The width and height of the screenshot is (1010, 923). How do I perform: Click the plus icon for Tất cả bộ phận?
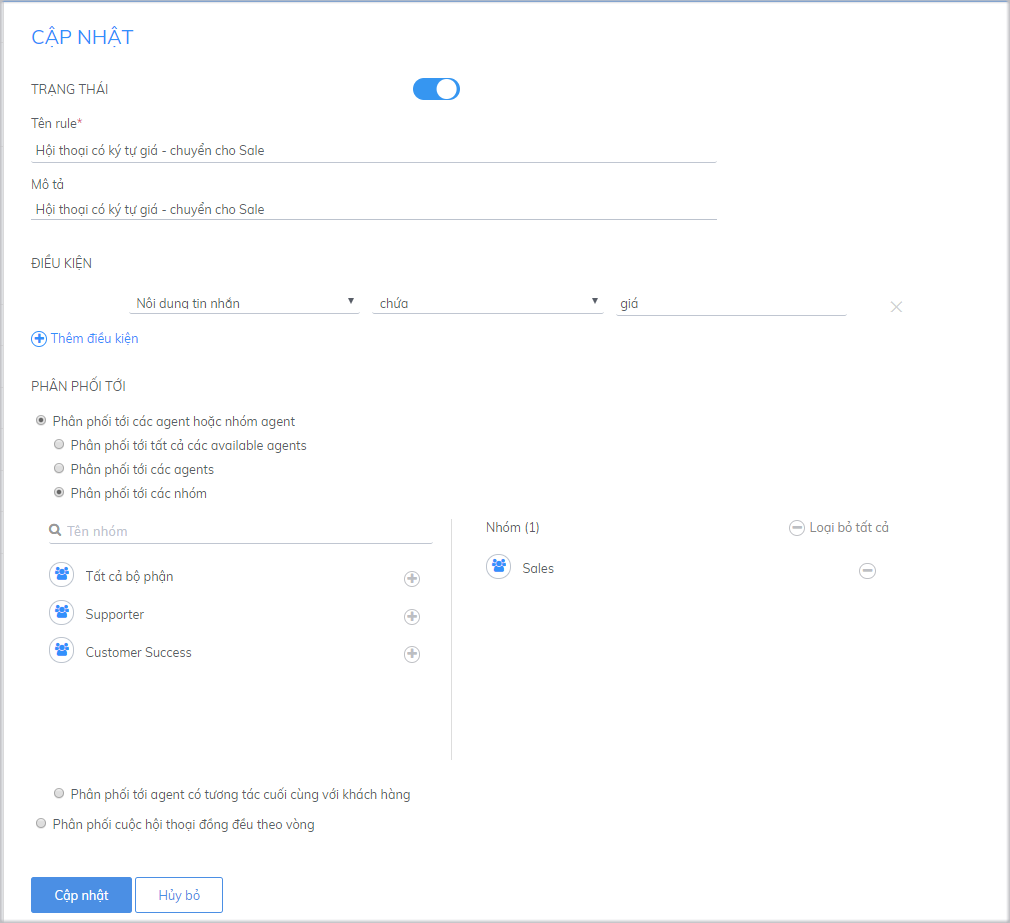411,579
